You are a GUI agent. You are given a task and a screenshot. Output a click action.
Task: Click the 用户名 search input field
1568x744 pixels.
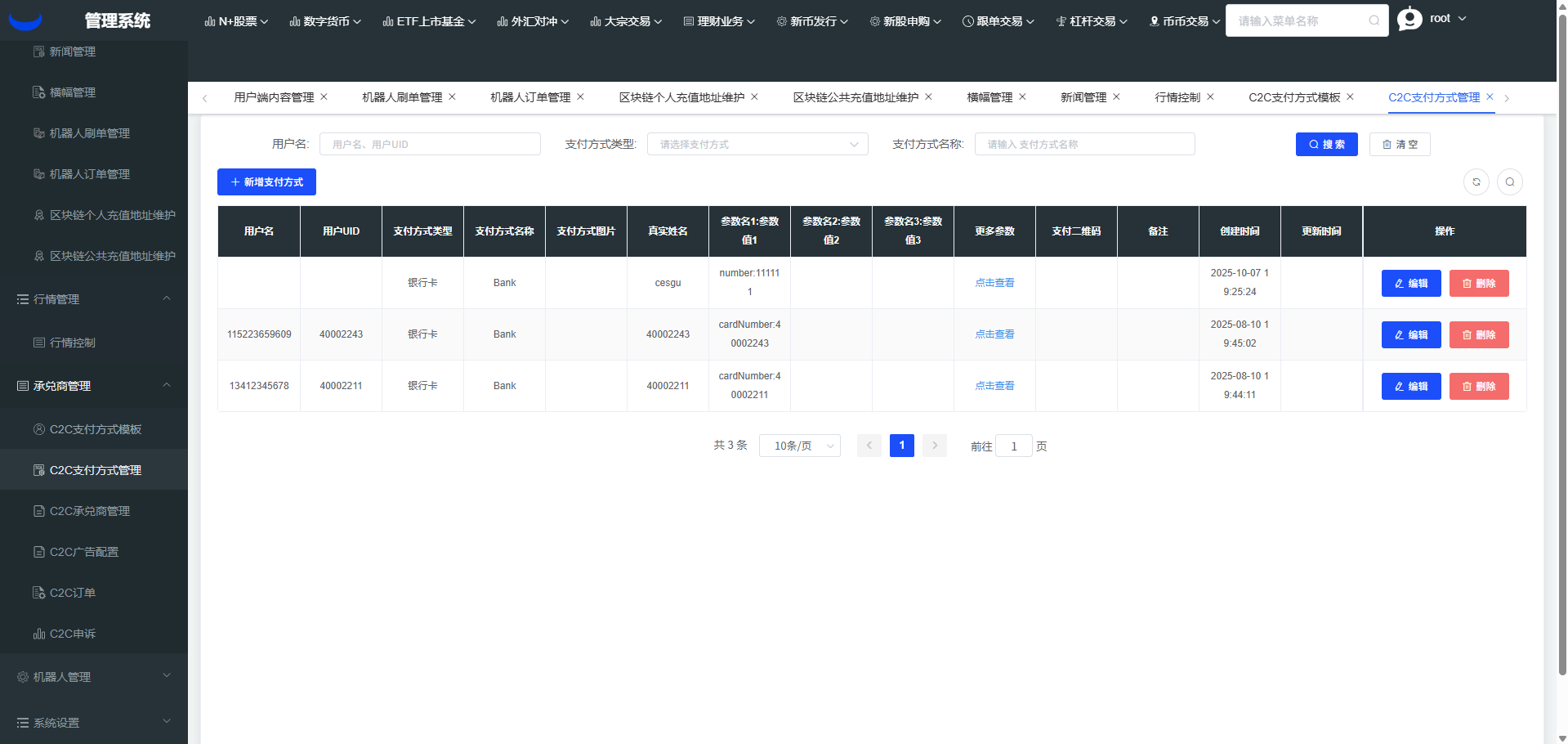pos(430,144)
